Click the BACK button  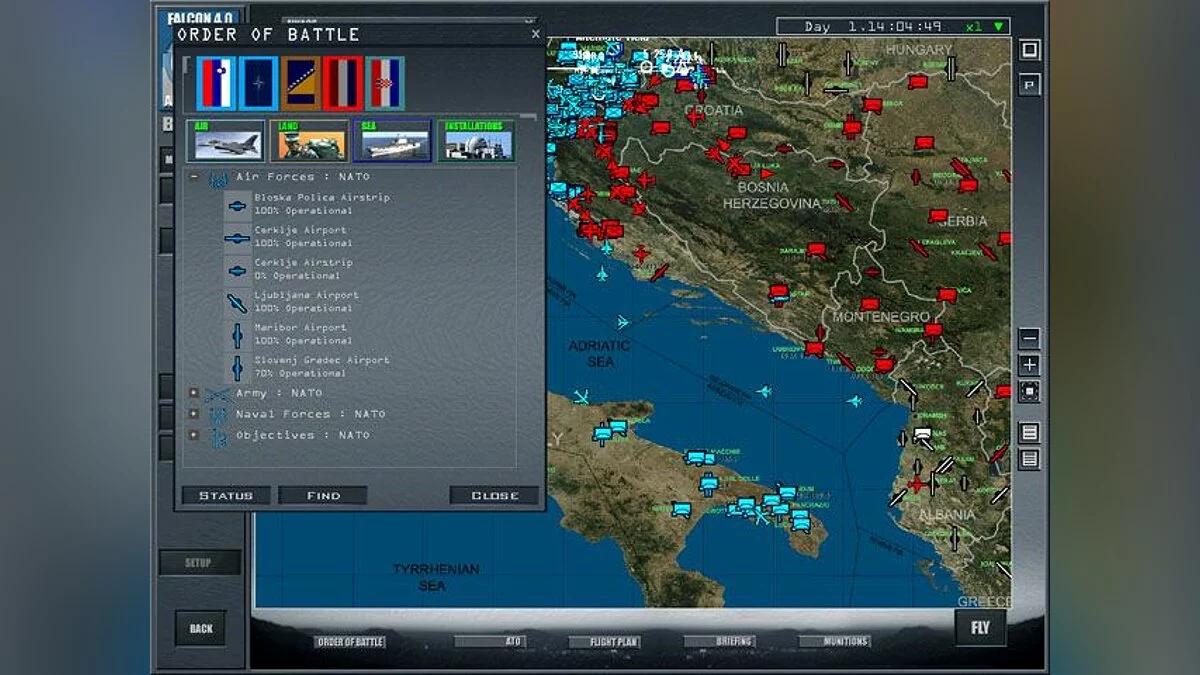click(201, 628)
